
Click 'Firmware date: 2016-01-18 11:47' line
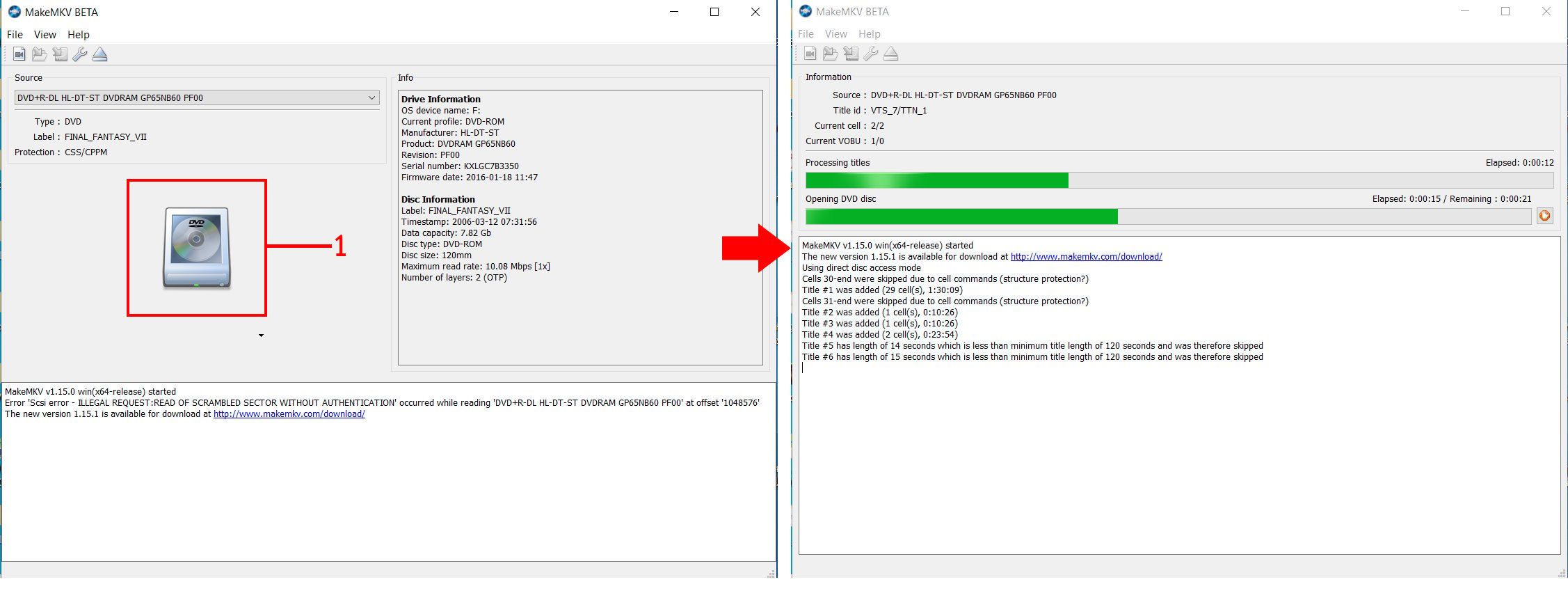point(470,178)
